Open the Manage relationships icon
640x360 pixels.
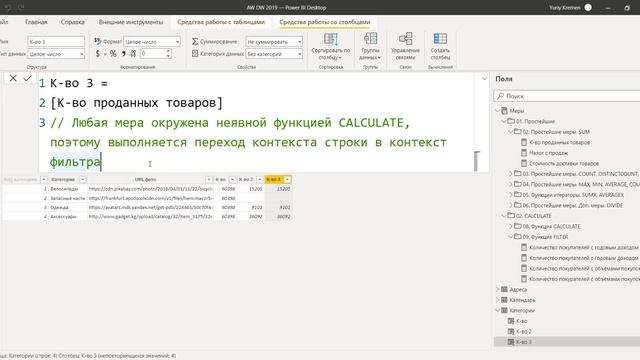(405, 39)
